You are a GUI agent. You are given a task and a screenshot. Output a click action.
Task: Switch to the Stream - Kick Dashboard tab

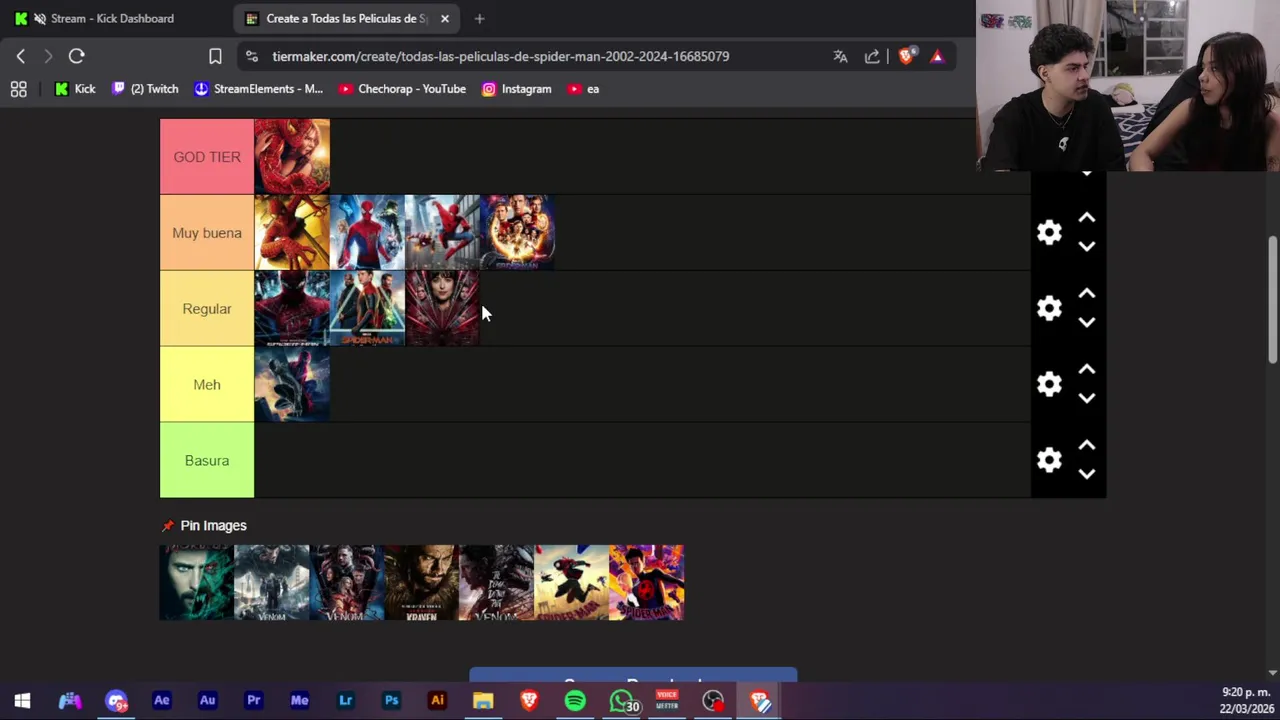(x=112, y=18)
